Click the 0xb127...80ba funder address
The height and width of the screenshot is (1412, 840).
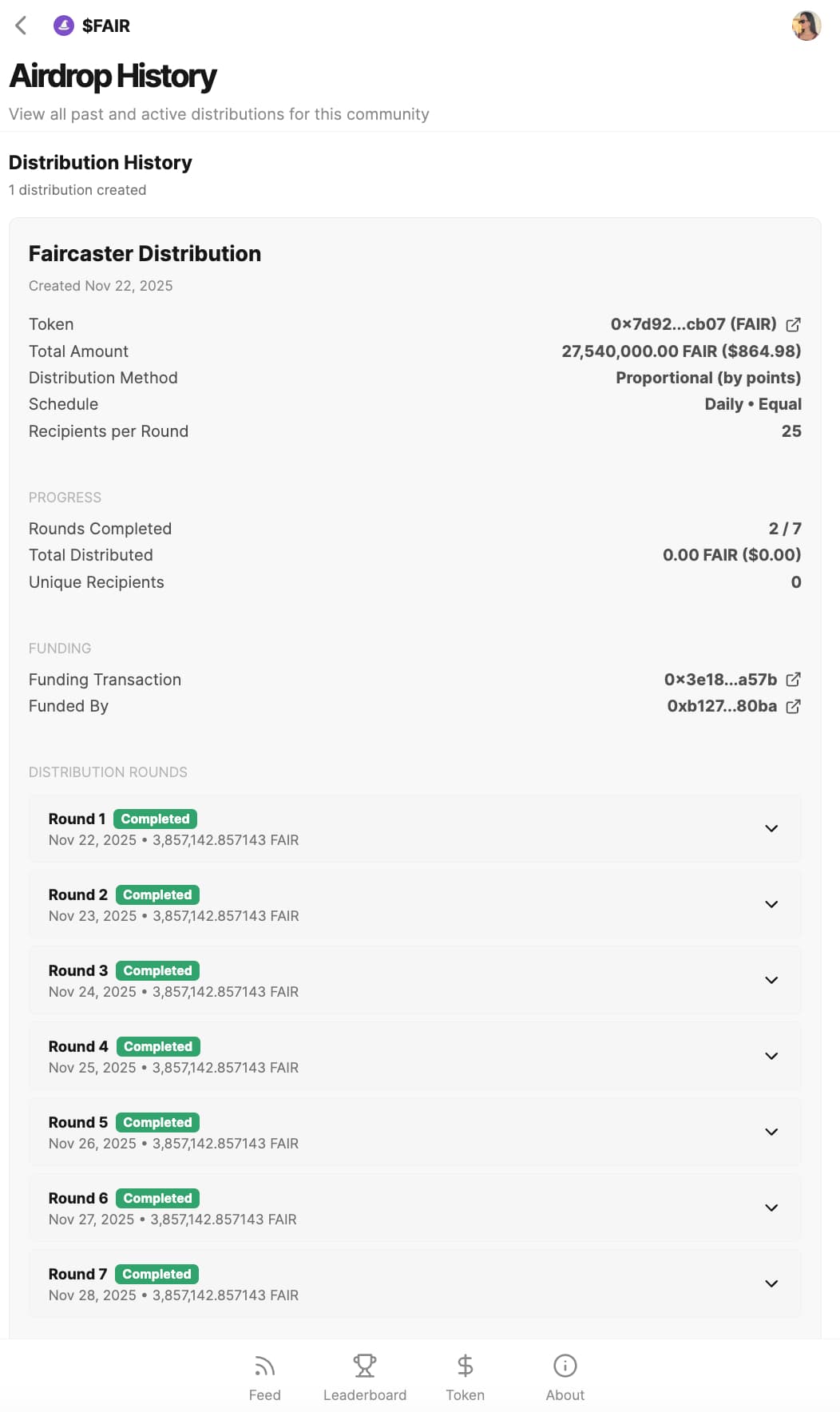(722, 706)
